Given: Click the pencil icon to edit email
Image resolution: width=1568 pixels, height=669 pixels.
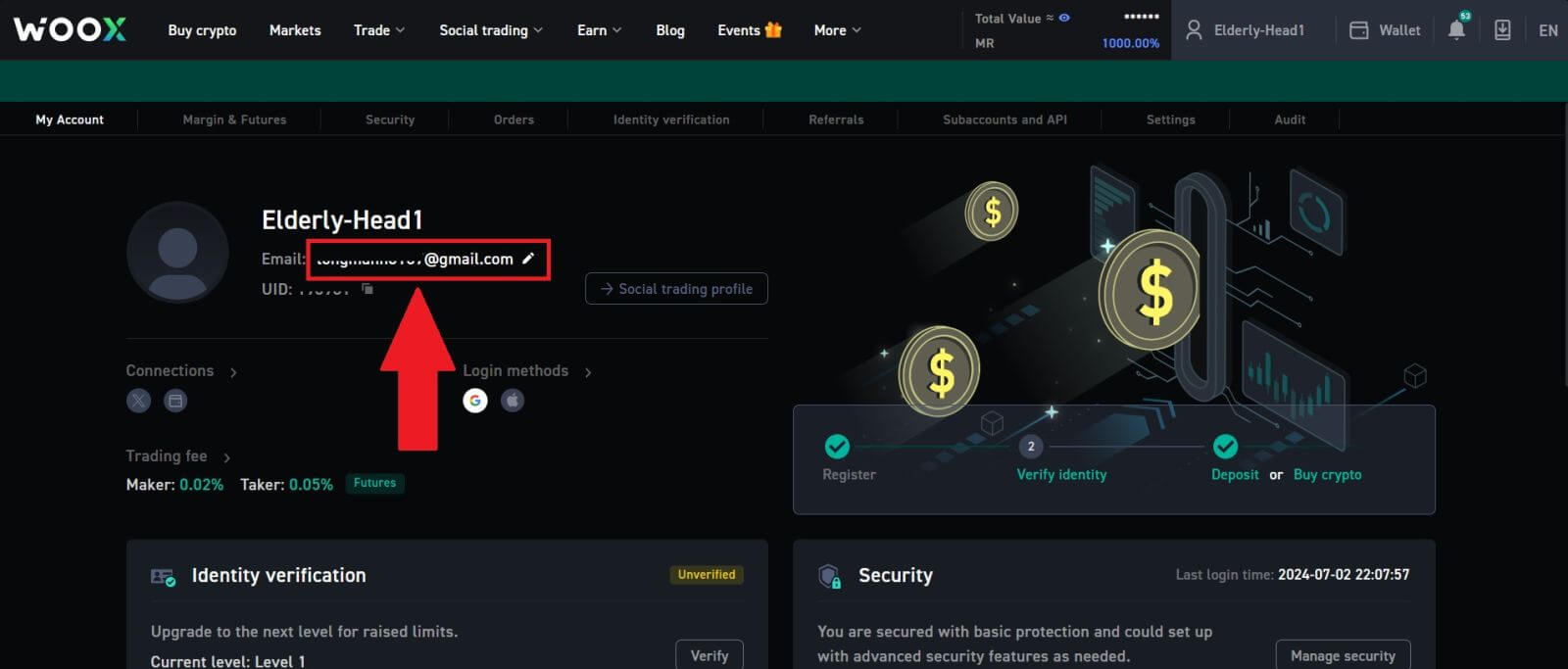Looking at the screenshot, I should coord(528,259).
